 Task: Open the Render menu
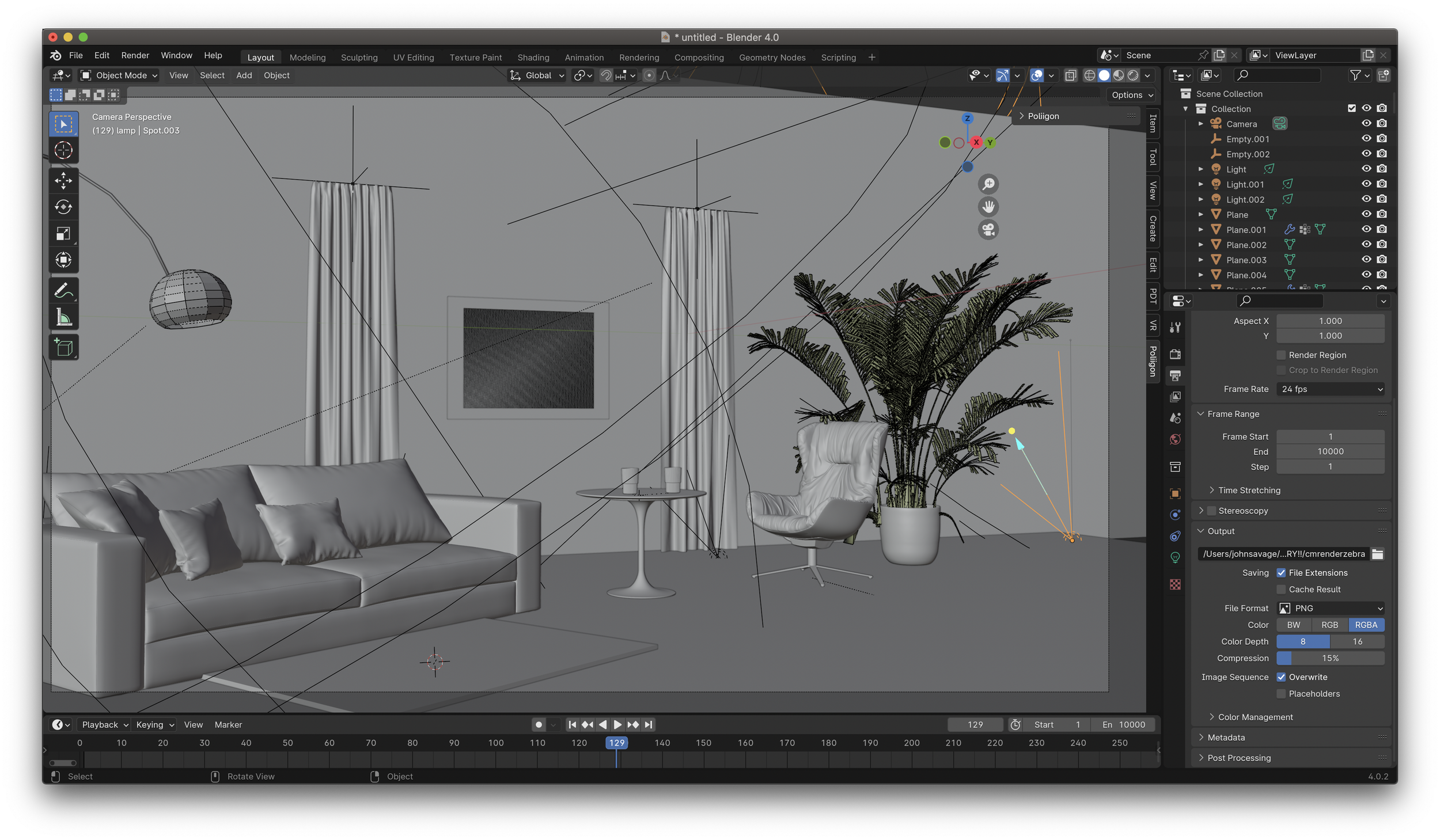[135, 55]
